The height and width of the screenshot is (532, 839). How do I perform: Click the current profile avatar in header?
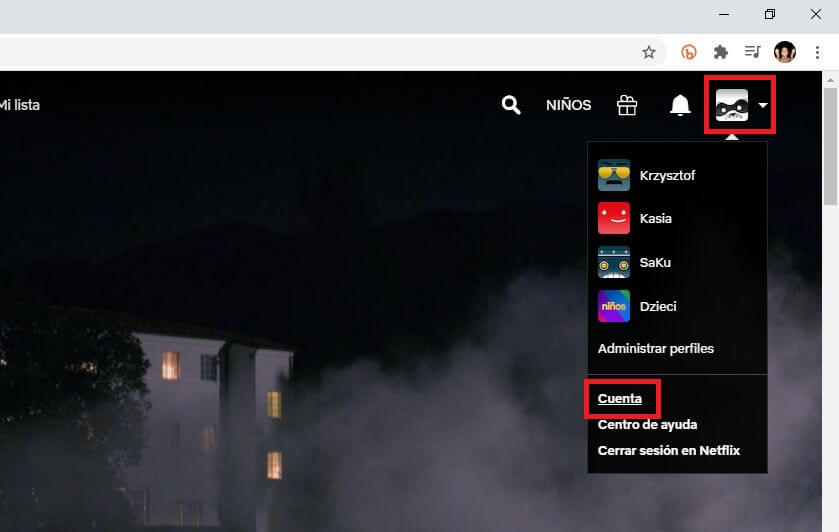[x=731, y=105]
